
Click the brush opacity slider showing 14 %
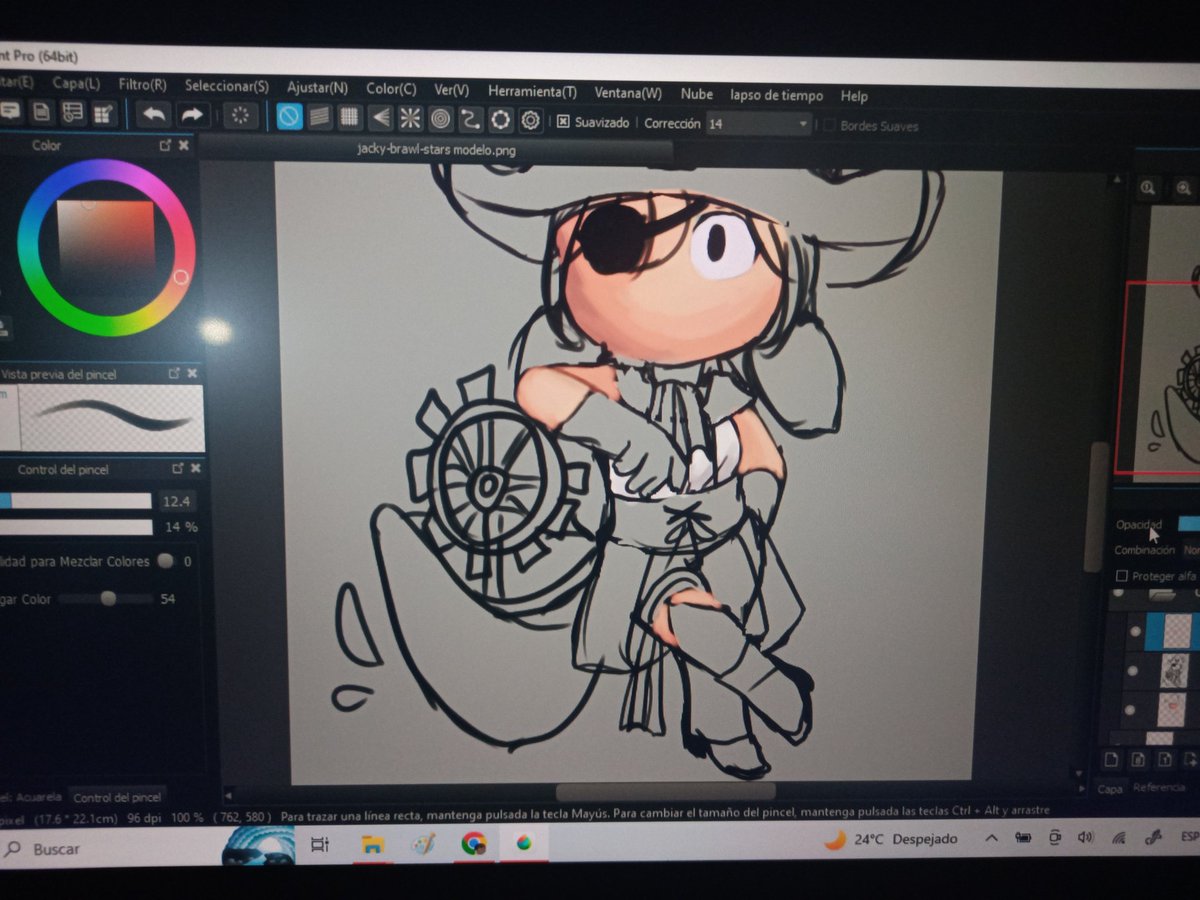[75, 526]
